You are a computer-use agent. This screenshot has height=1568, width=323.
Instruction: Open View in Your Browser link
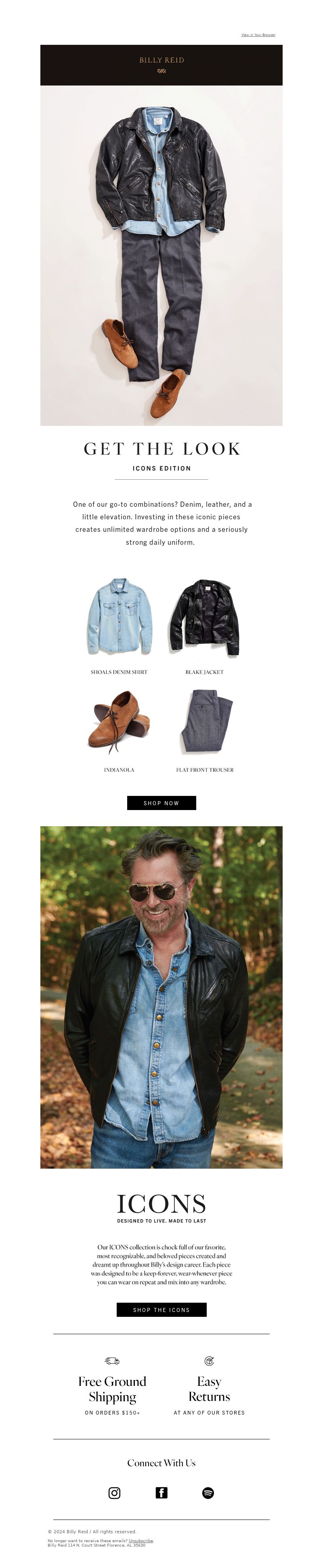pyautogui.click(x=258, y=35)
